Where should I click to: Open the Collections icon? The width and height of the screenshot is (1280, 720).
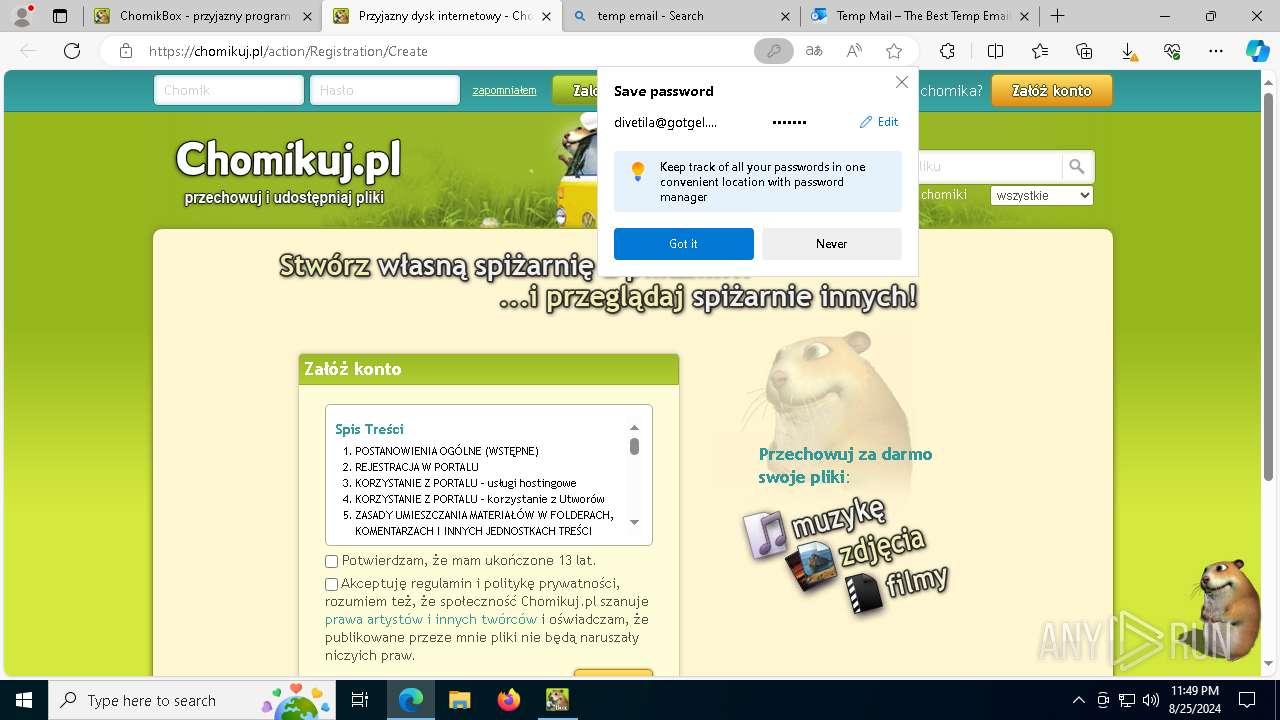coord(1084,51)
